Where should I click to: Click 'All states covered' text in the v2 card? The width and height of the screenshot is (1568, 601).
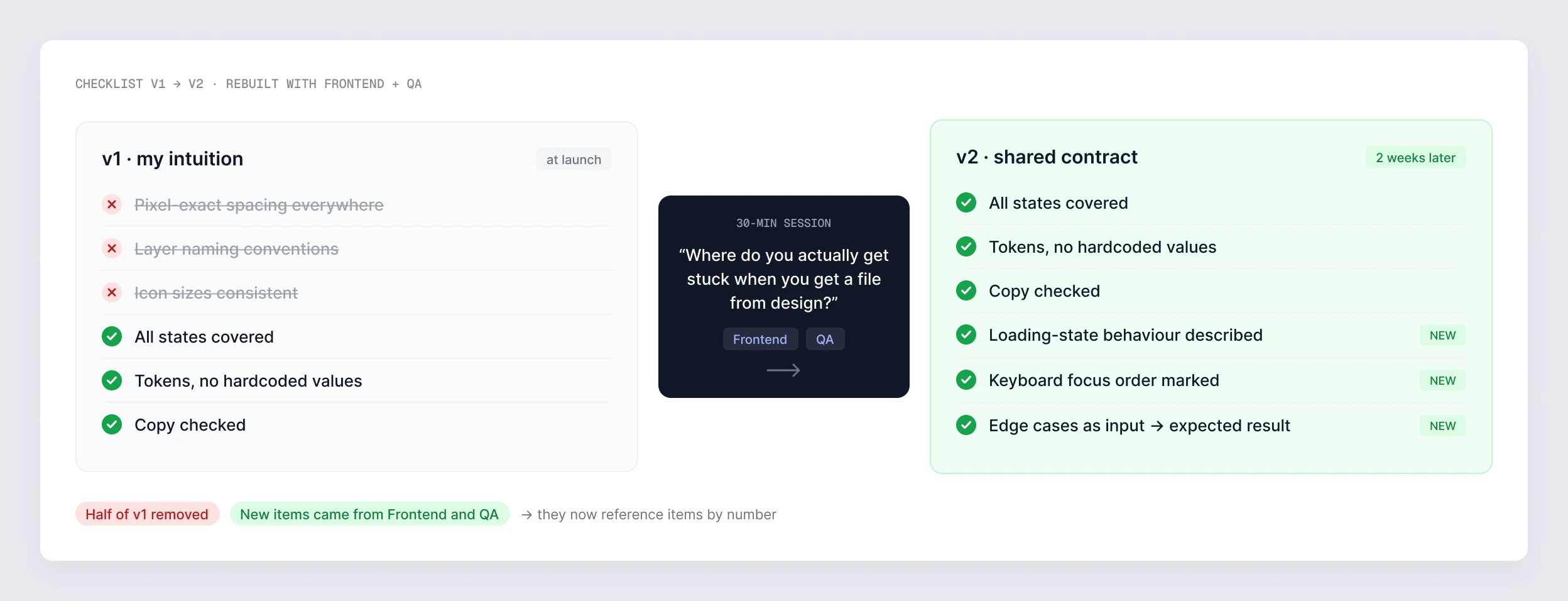coord(1059,203)
